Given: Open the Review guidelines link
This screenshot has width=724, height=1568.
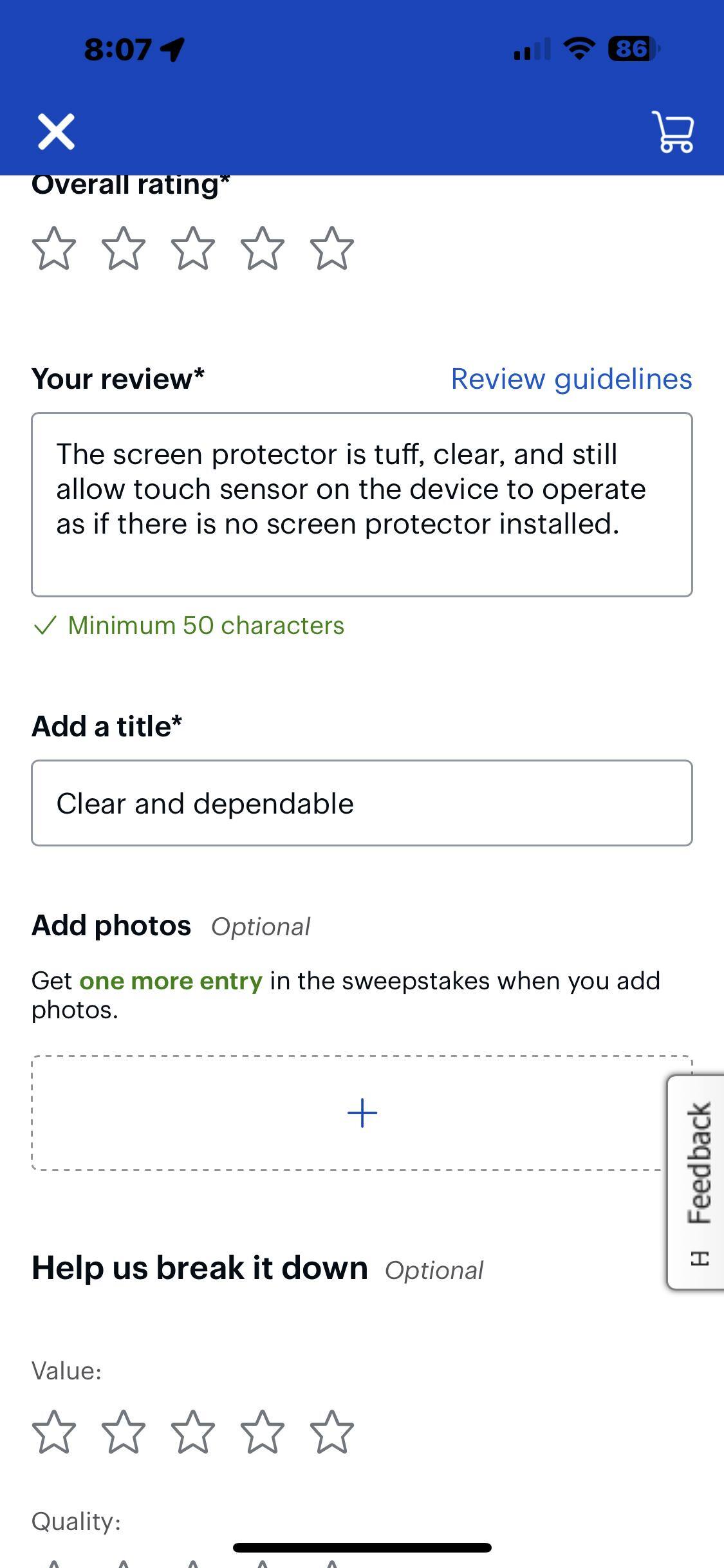Looking at the screenshot, I should pos(571,379).
